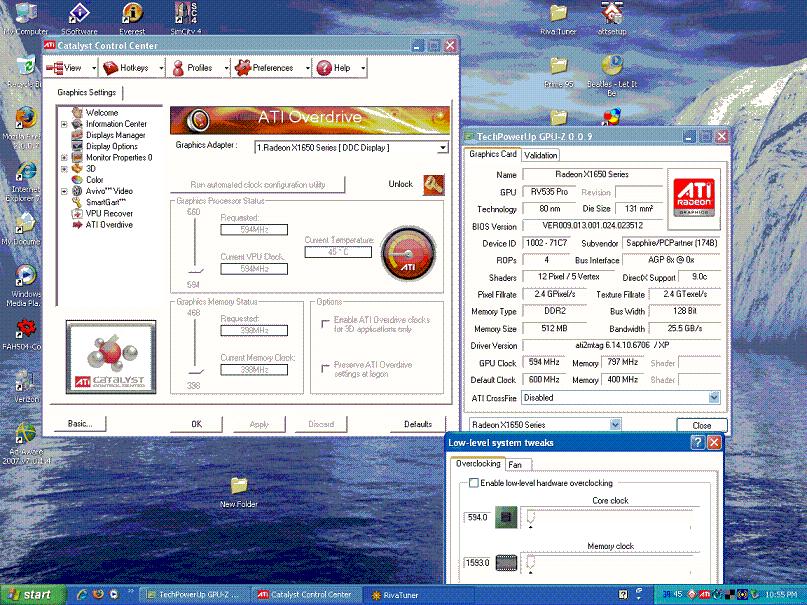Open the dropdown arrow next to Preferences

pos(307,68)
